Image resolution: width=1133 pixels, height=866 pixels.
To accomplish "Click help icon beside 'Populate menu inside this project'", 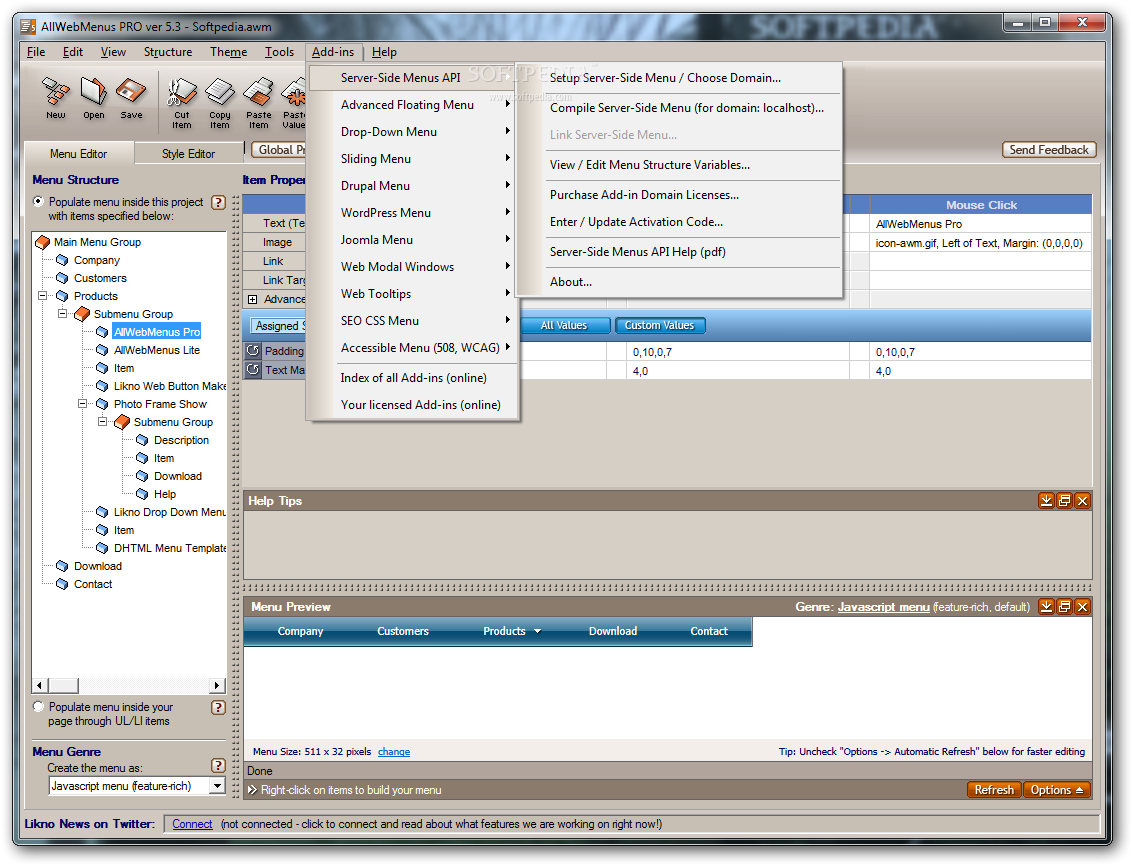I will click(x=218, y=202).
